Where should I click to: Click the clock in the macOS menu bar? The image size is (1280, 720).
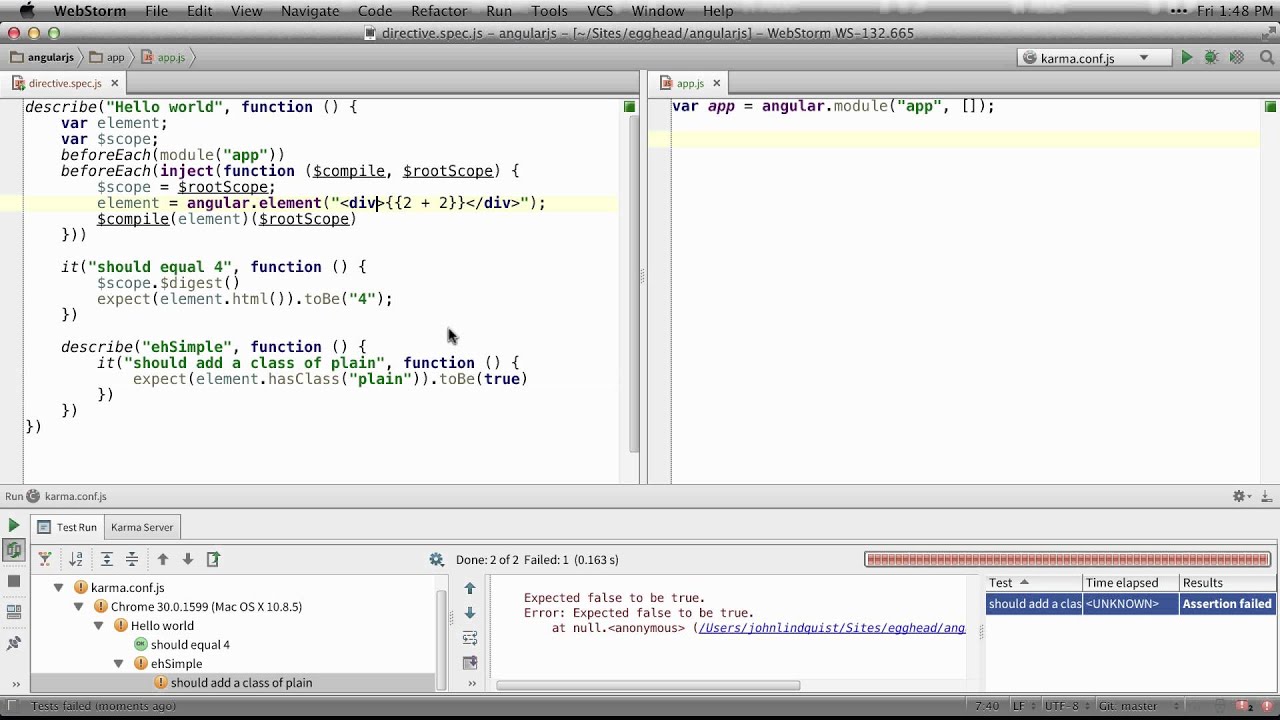1234,11
